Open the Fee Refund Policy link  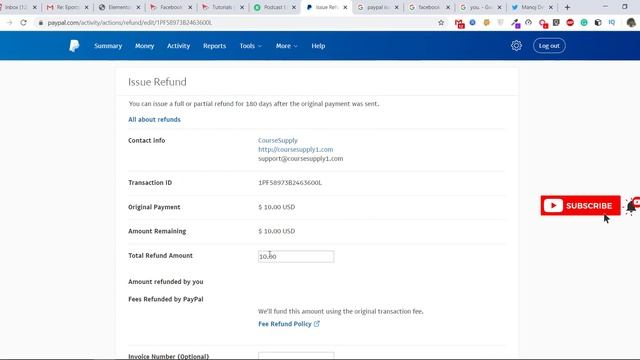[284, 324]
